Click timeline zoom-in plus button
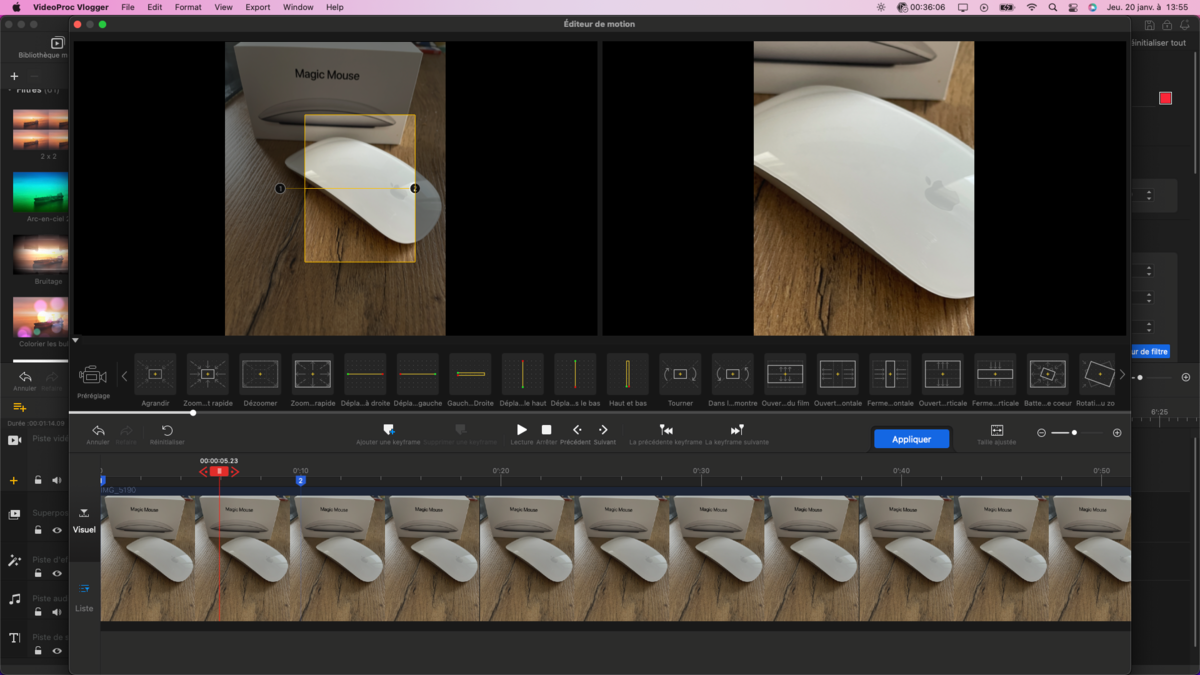The image size is (1200, 675). pyautogui.click(x=1117, y=433)
